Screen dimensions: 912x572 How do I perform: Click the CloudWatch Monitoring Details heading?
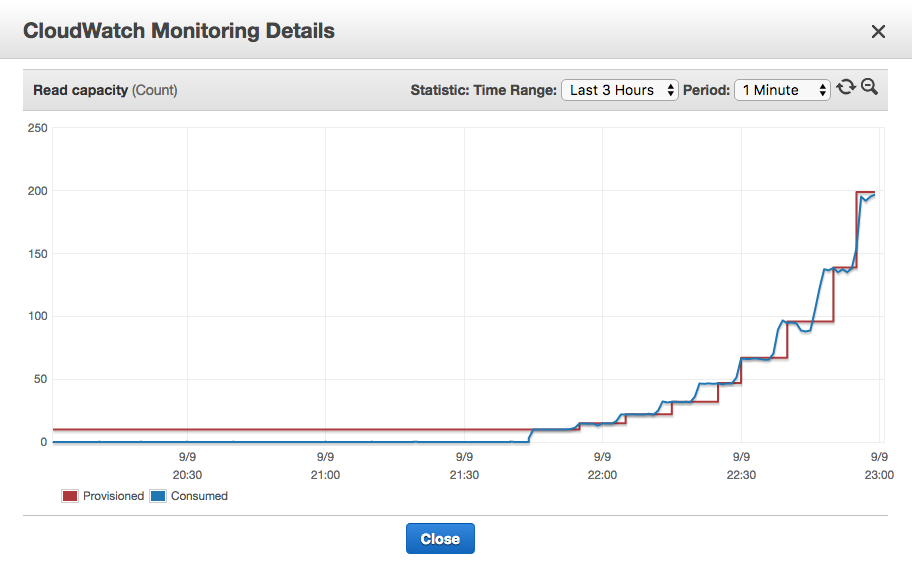click(179, 31)
